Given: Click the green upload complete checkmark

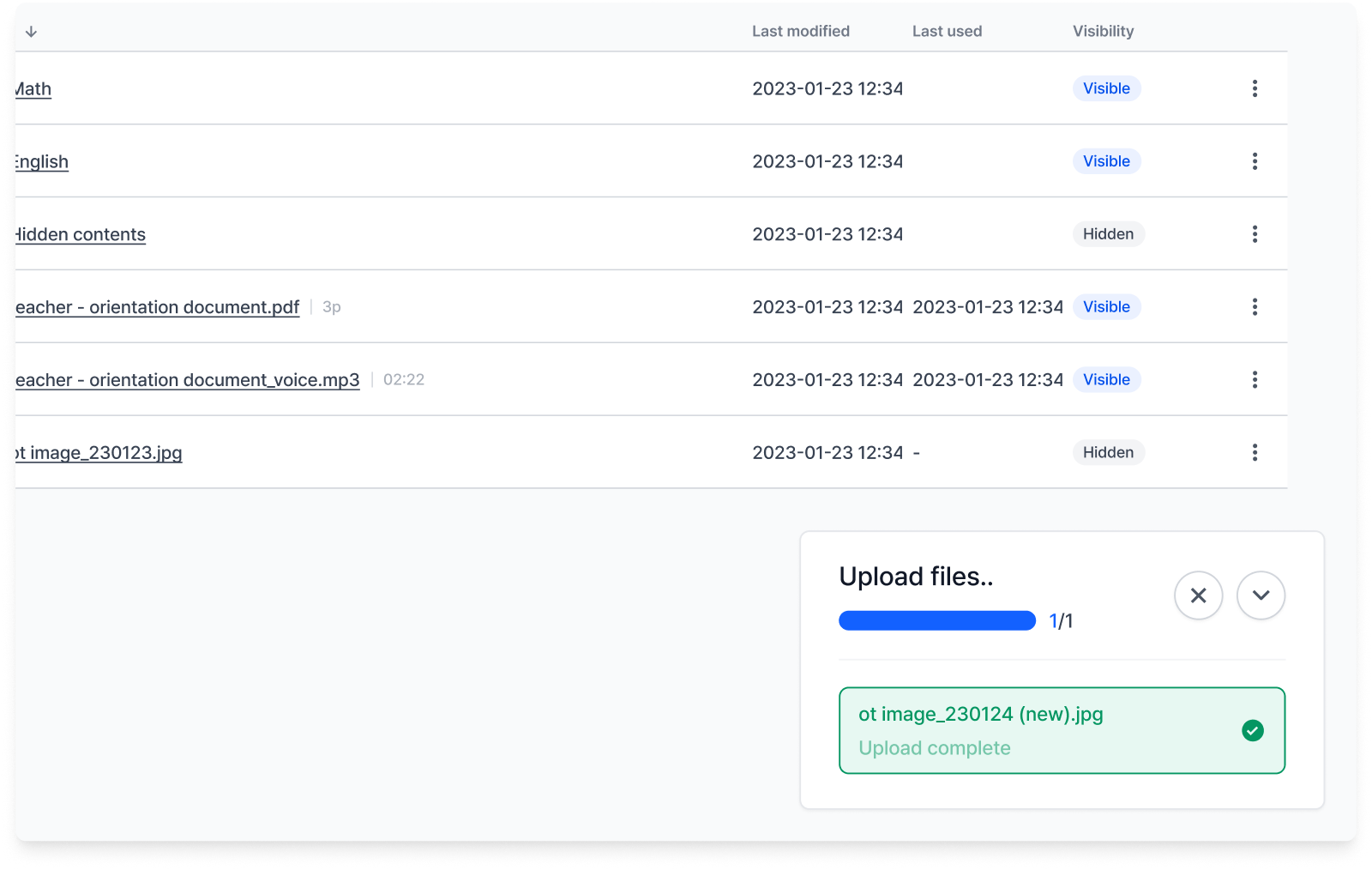Looking at the screenshot, I should tap(1253, 730).
